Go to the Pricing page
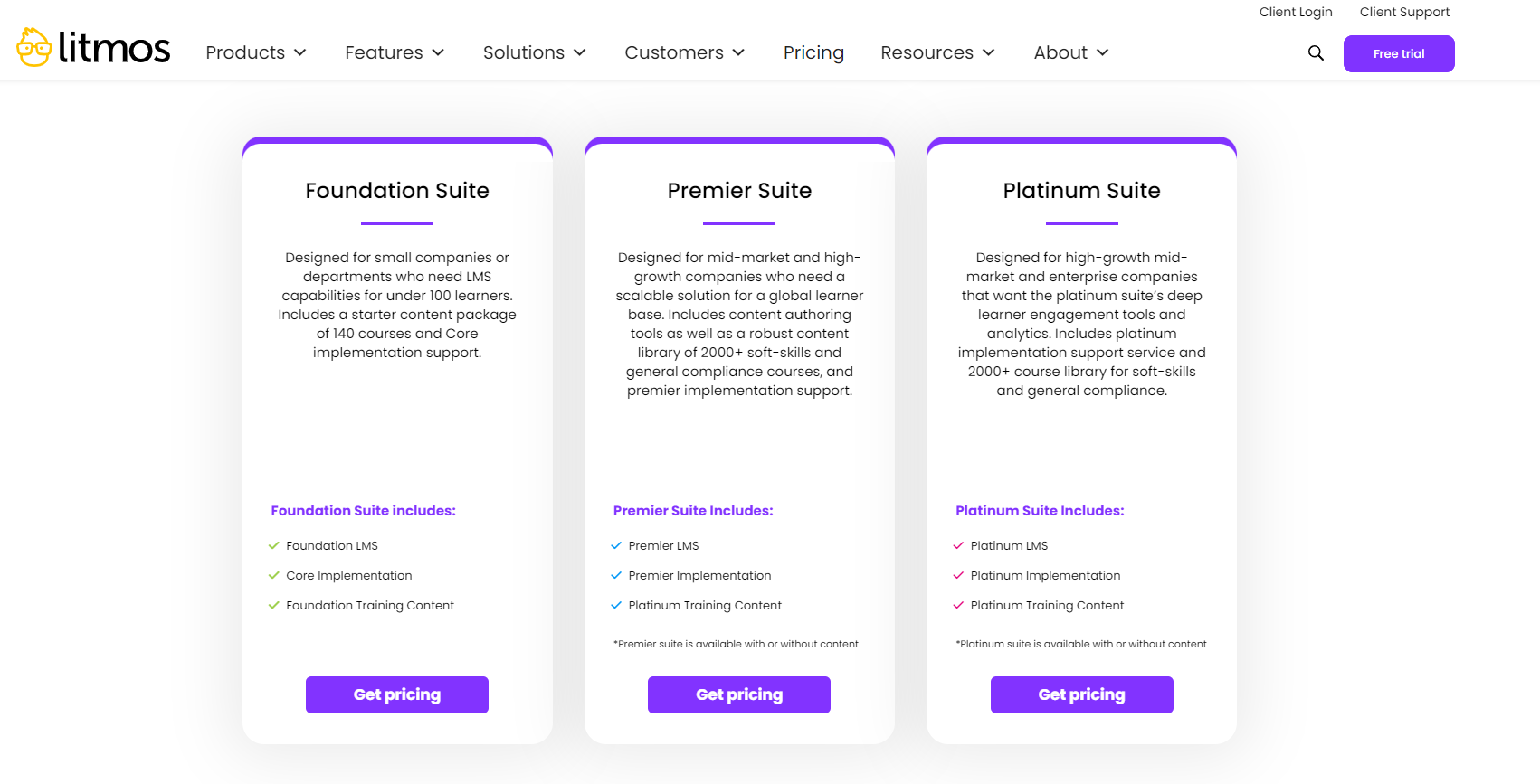The image size is (1540, 784). pos(813,52)
